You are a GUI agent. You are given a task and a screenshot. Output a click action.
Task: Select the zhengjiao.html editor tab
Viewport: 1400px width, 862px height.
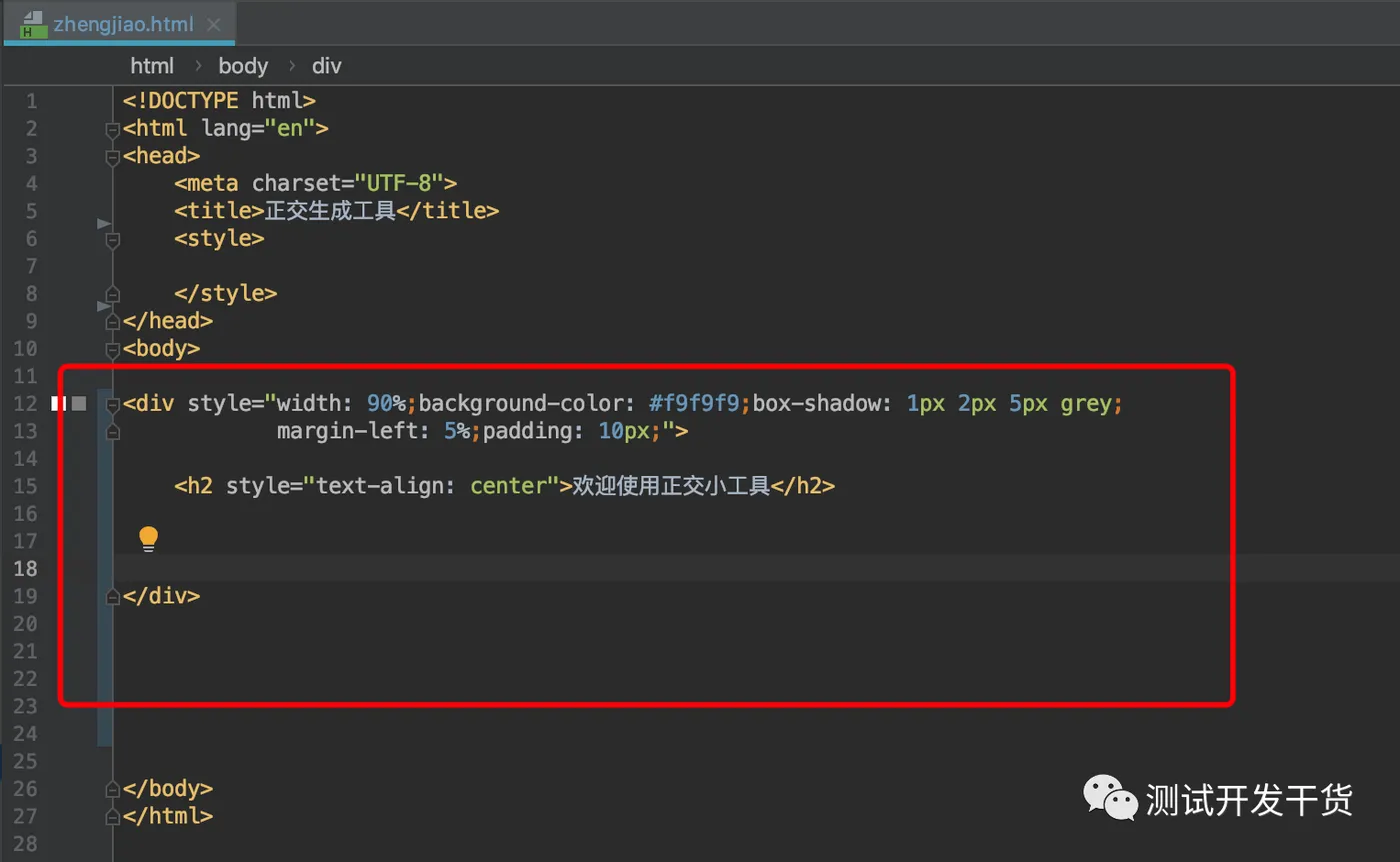click(119, 24)
